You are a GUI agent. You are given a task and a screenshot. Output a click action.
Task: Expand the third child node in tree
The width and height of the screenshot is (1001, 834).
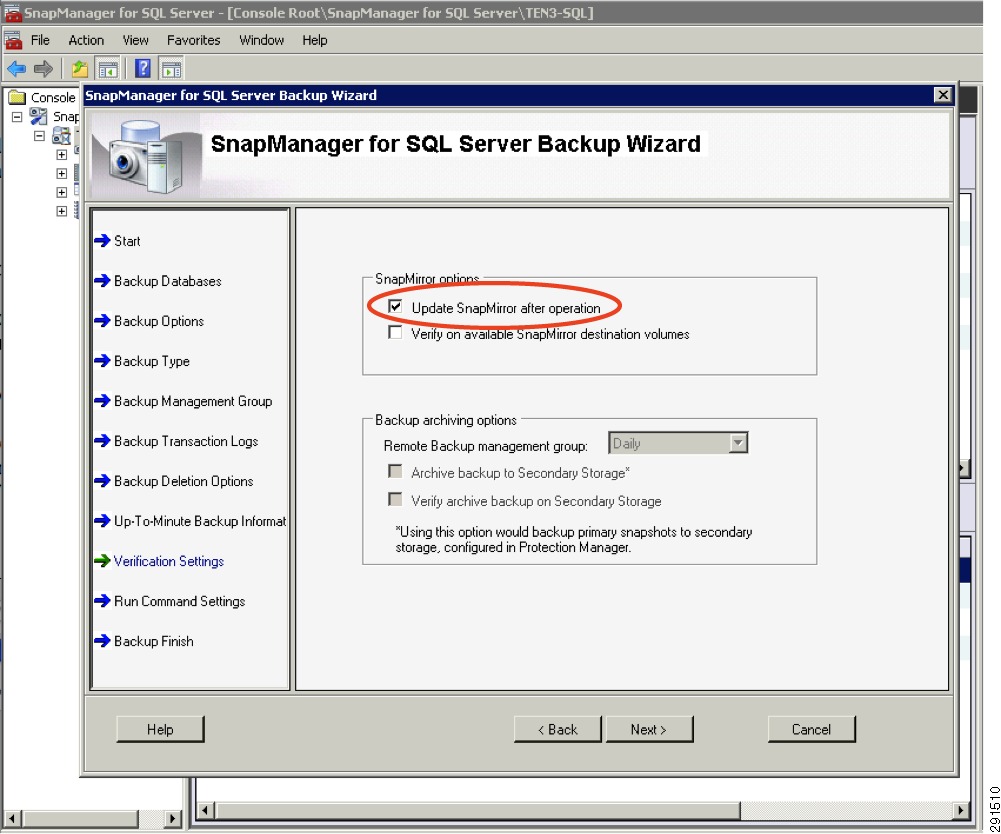click(x=61, y=192)
